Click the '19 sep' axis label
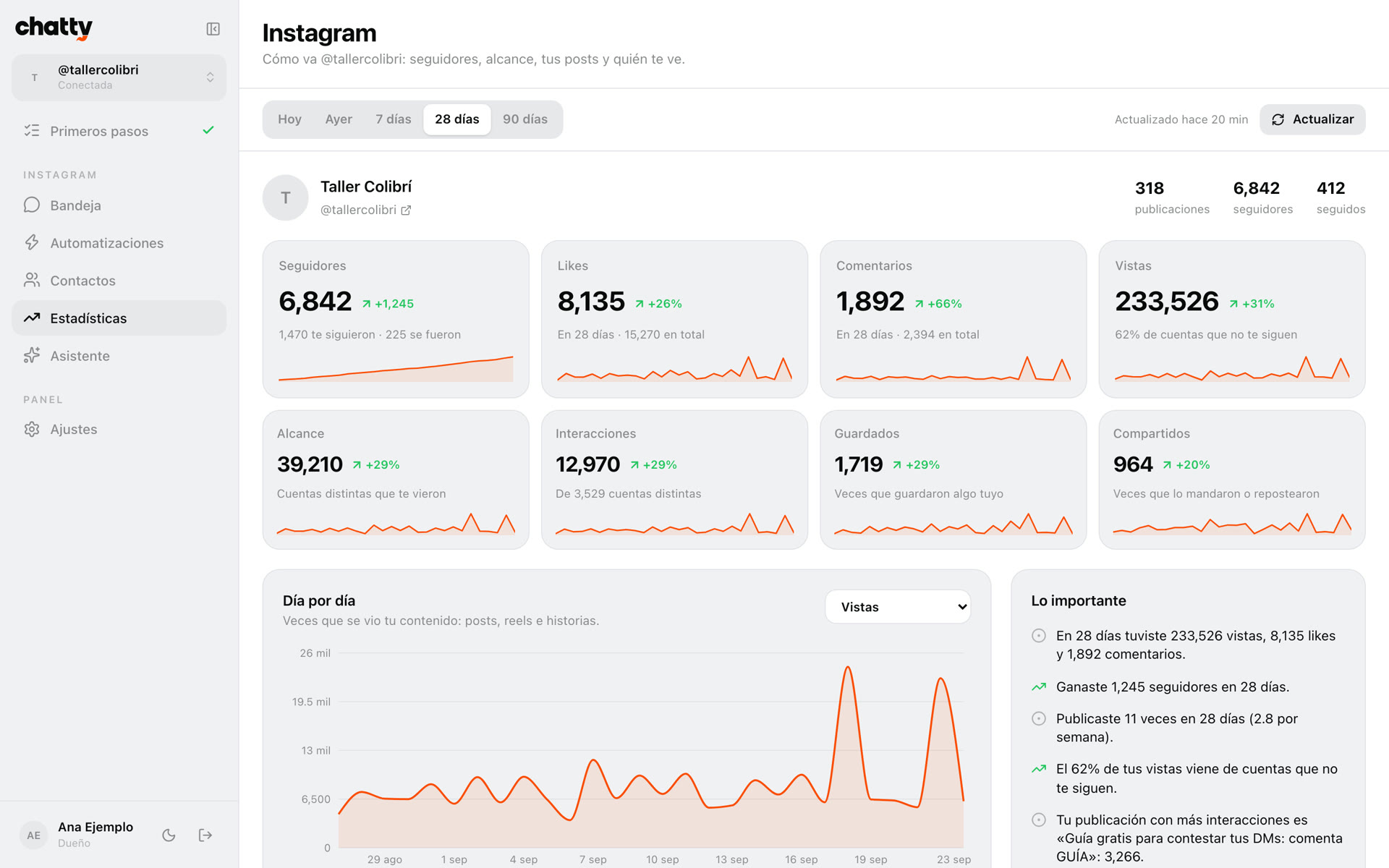Image resolution: width=1389 pixels, height=868 pixels. pos(870,859)
